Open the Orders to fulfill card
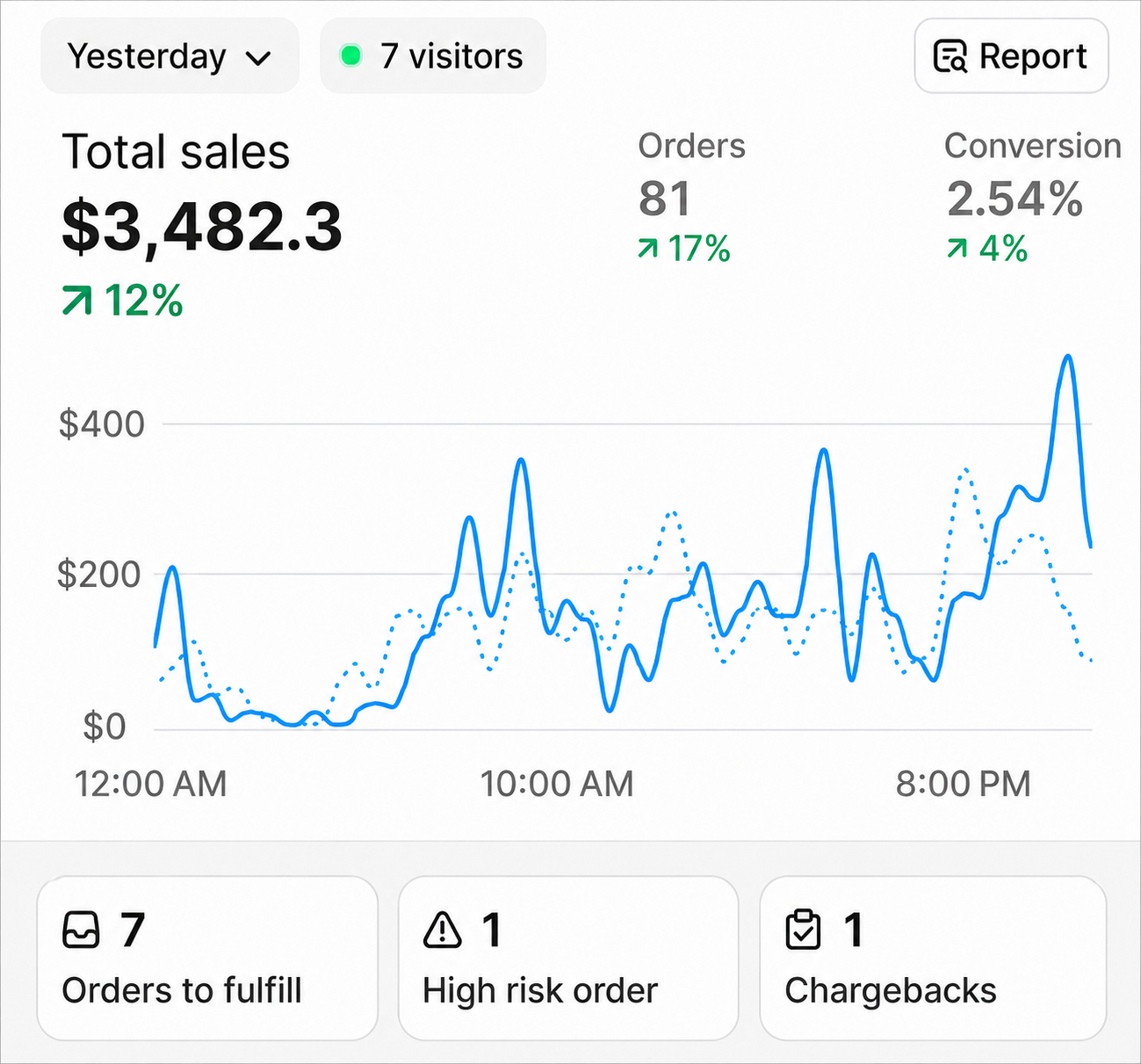Image resolution: width=1141 pixels, height=1064 pixels. point(207,959)
